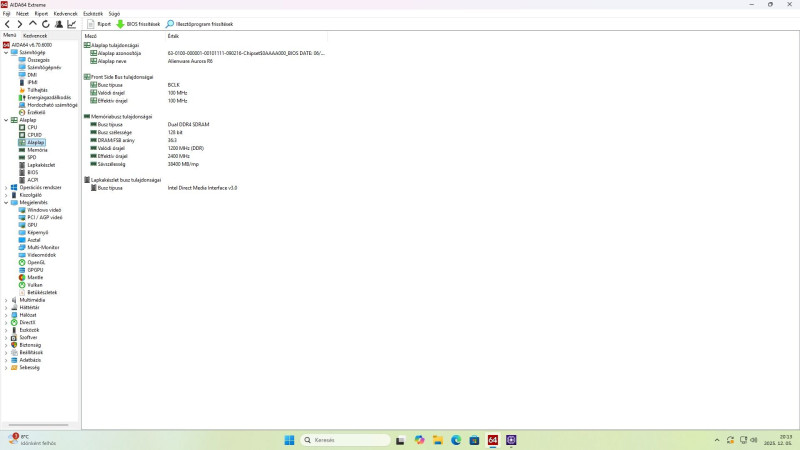Screen dimensions: 800x450
Task: Click the GPGPU icon in tree
Action: [x=22, y=270]
